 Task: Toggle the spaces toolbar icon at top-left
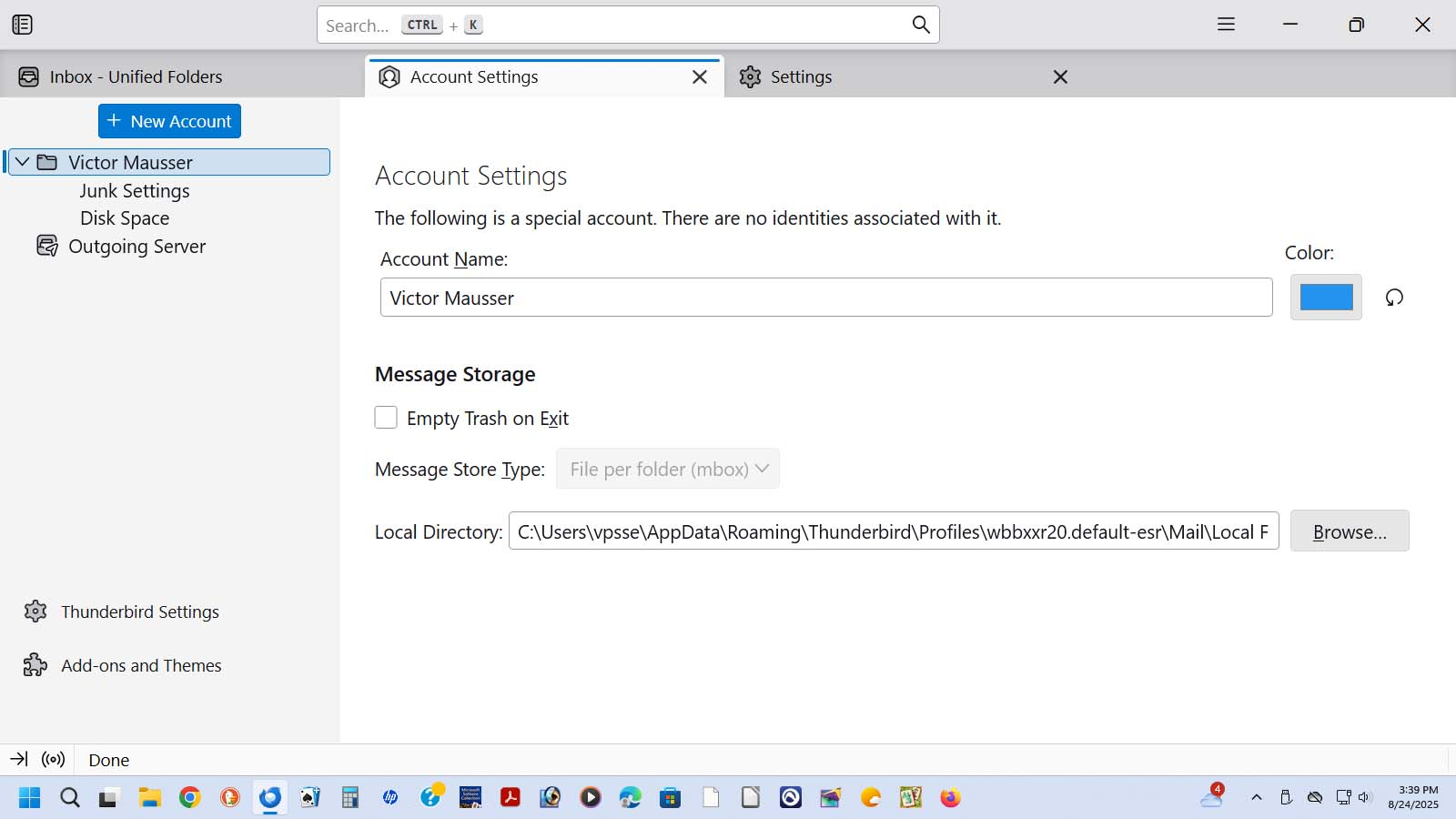tap(23, 25)
